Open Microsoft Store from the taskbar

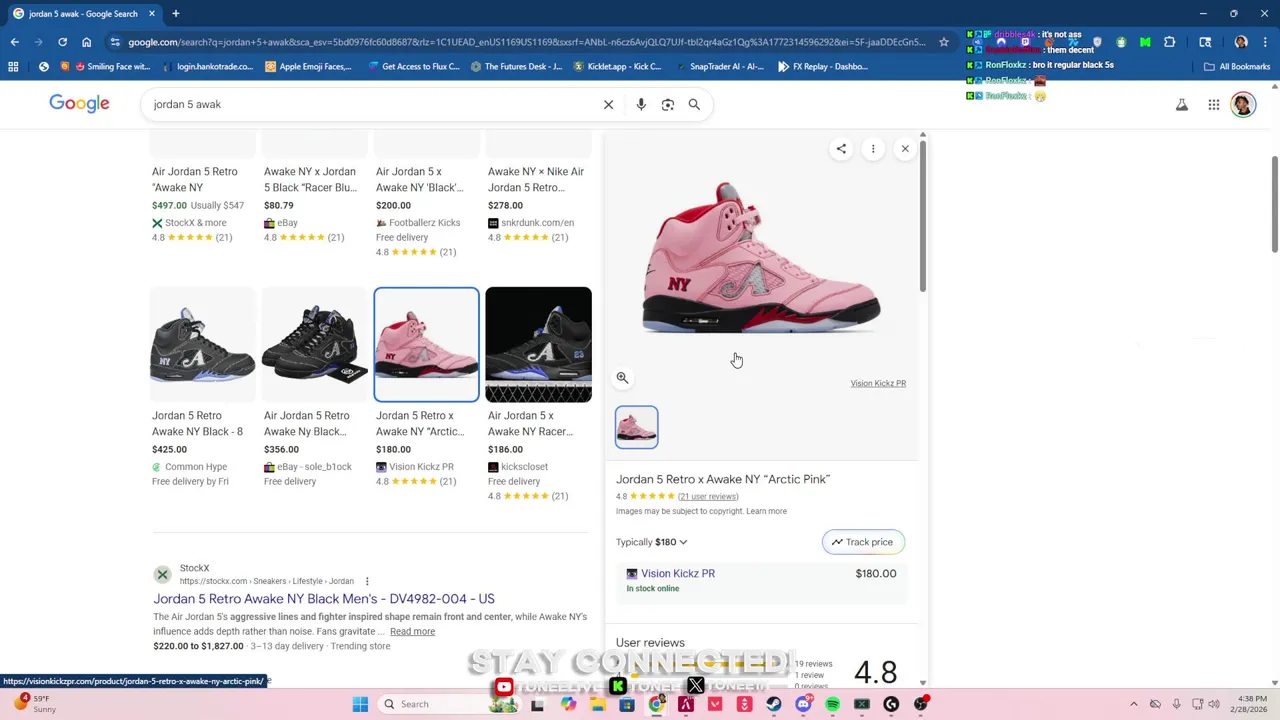627,704
